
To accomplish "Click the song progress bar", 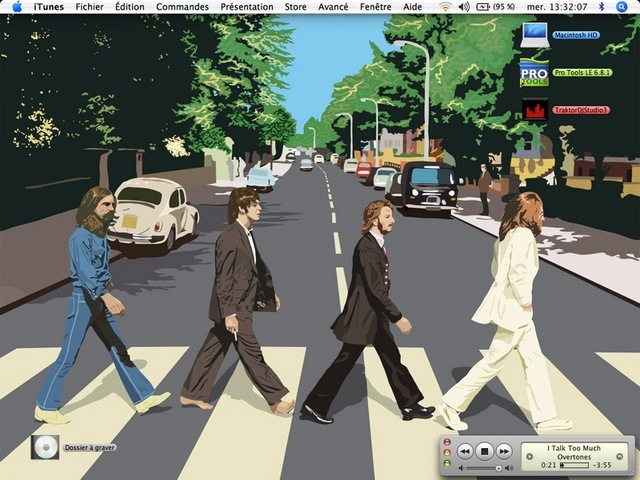I will click(x=574, y=465).
